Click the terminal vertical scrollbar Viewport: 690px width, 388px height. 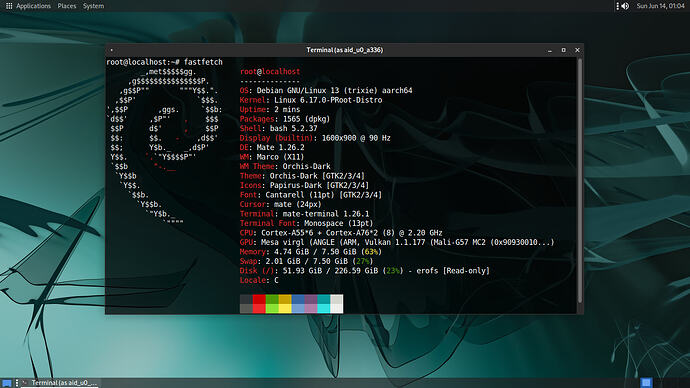580,180
